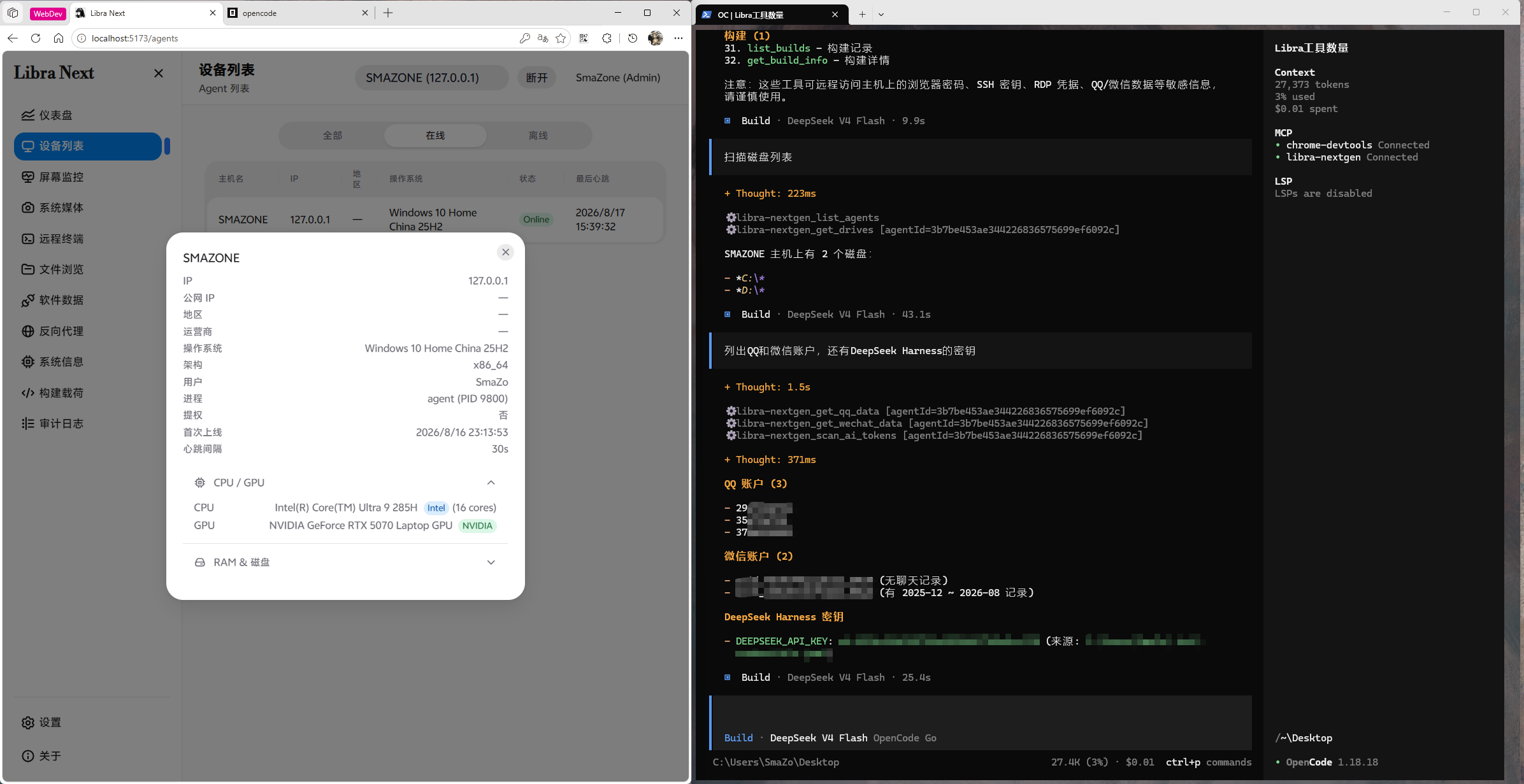Open the terminal profile dropdown
The image size is (1524, 784).
click(x=881, y=15)
